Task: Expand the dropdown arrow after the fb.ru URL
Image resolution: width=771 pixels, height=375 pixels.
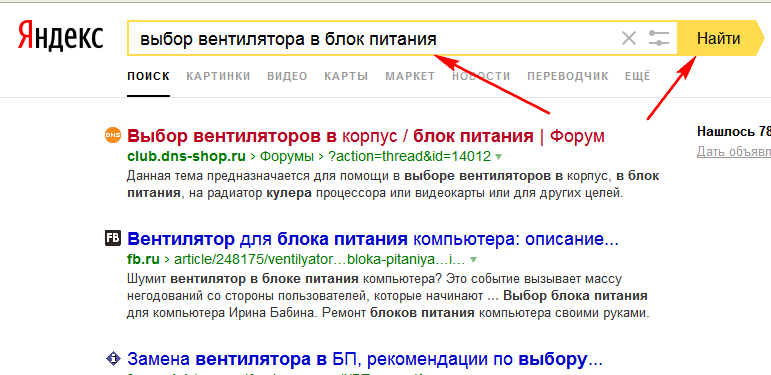Action: tap(473, 260)
